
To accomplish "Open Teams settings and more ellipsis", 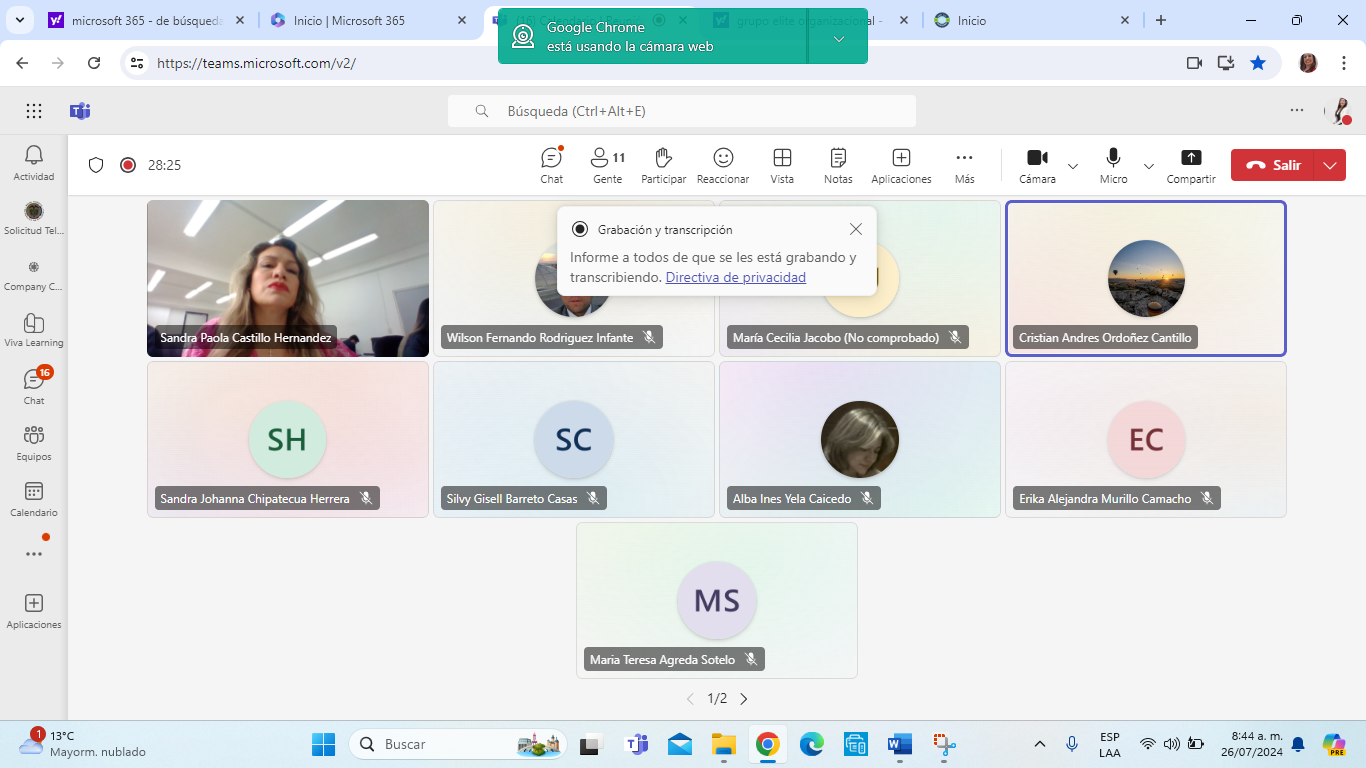I will pos(1297,110).
